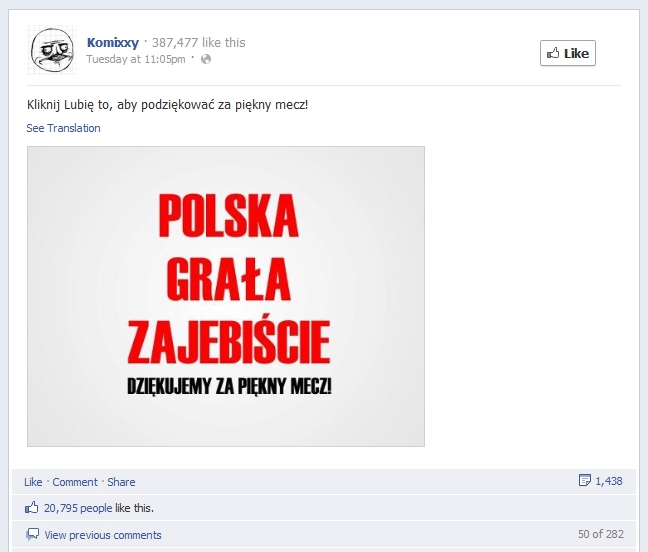The height and width of the screenshot is (552, 648).
Task: Click the Tuesday at 11:05pm timestamp
Action: point(136,59)
